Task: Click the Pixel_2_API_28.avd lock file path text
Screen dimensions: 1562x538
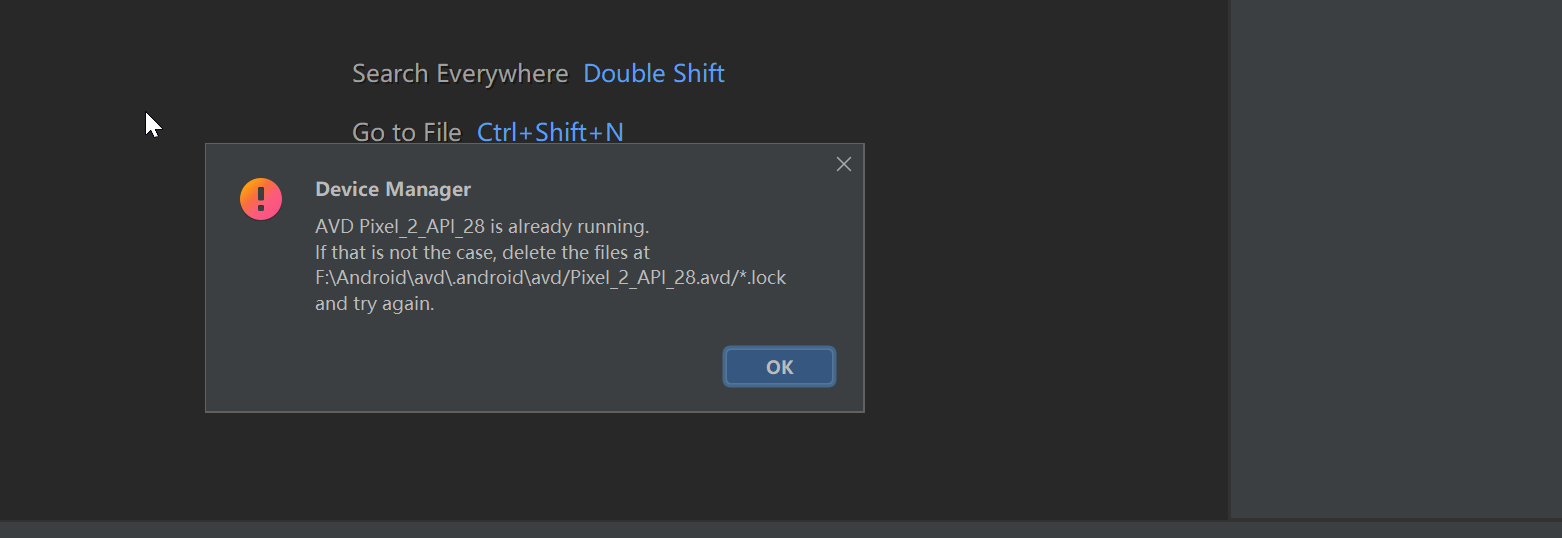Action: [x=550, y=278]
